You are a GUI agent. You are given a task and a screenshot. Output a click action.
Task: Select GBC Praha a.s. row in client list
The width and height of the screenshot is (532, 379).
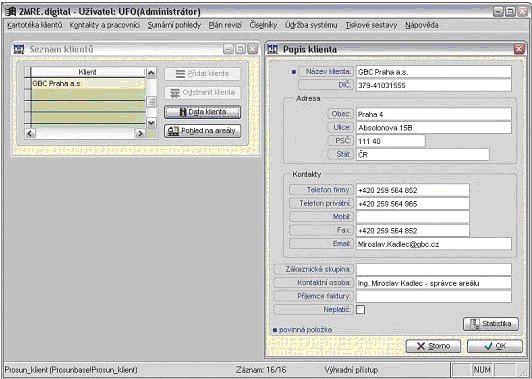[88, 83]
